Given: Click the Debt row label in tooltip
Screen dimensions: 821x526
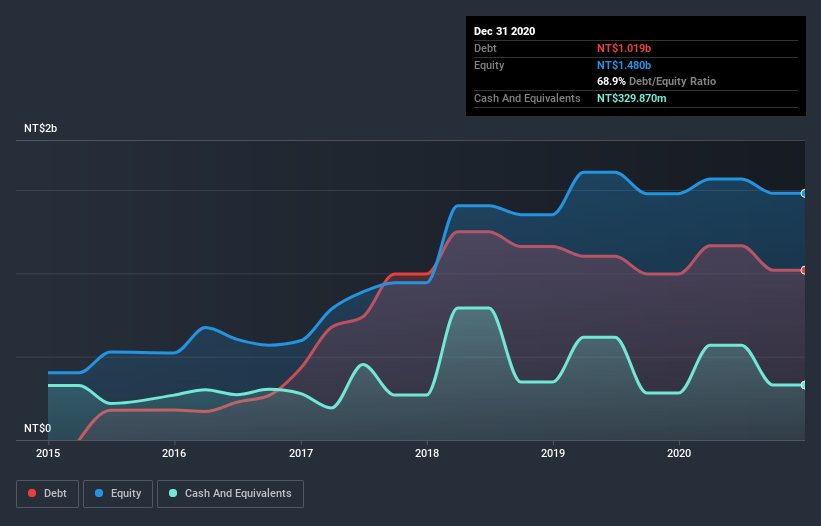Looking at the screenshot, I should (x=485, y=49).
